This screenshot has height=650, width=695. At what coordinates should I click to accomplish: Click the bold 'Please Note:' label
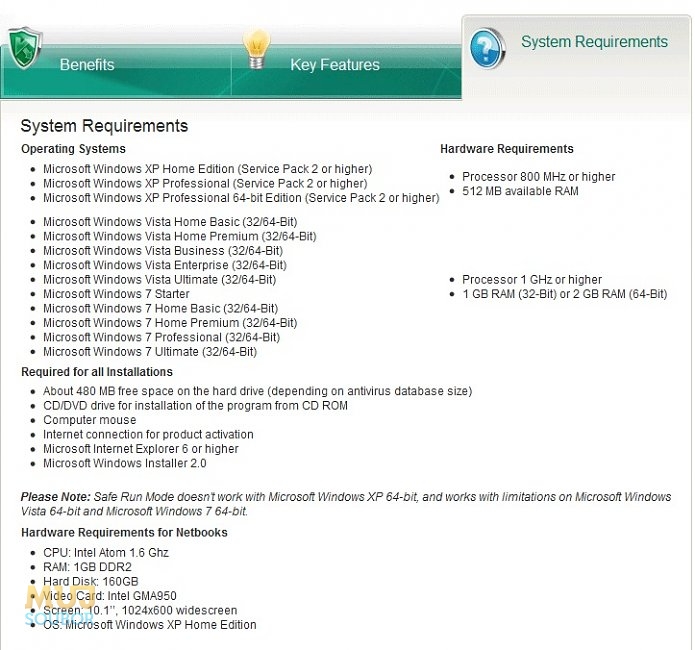(x=56, y=497)
